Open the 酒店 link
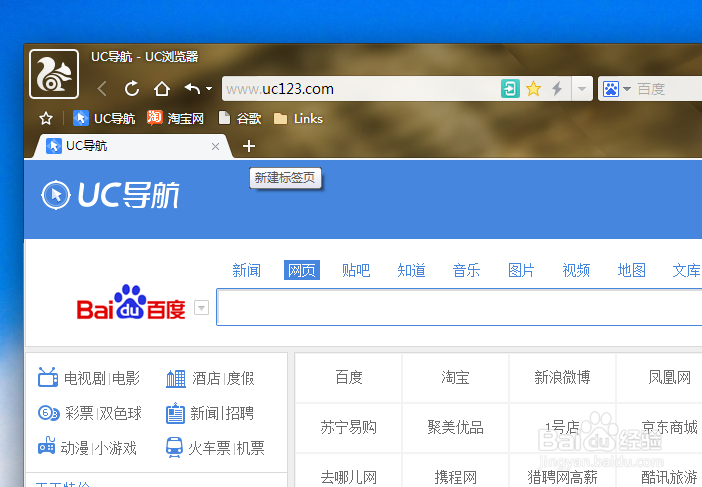This screenshot has height=487, width=702. [x=206, y=378]
